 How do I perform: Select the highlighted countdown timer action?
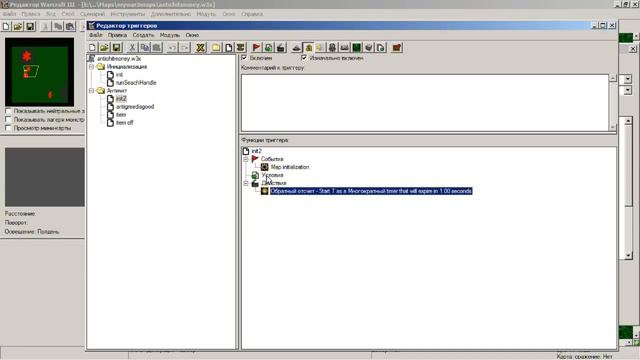coord(371,191)
